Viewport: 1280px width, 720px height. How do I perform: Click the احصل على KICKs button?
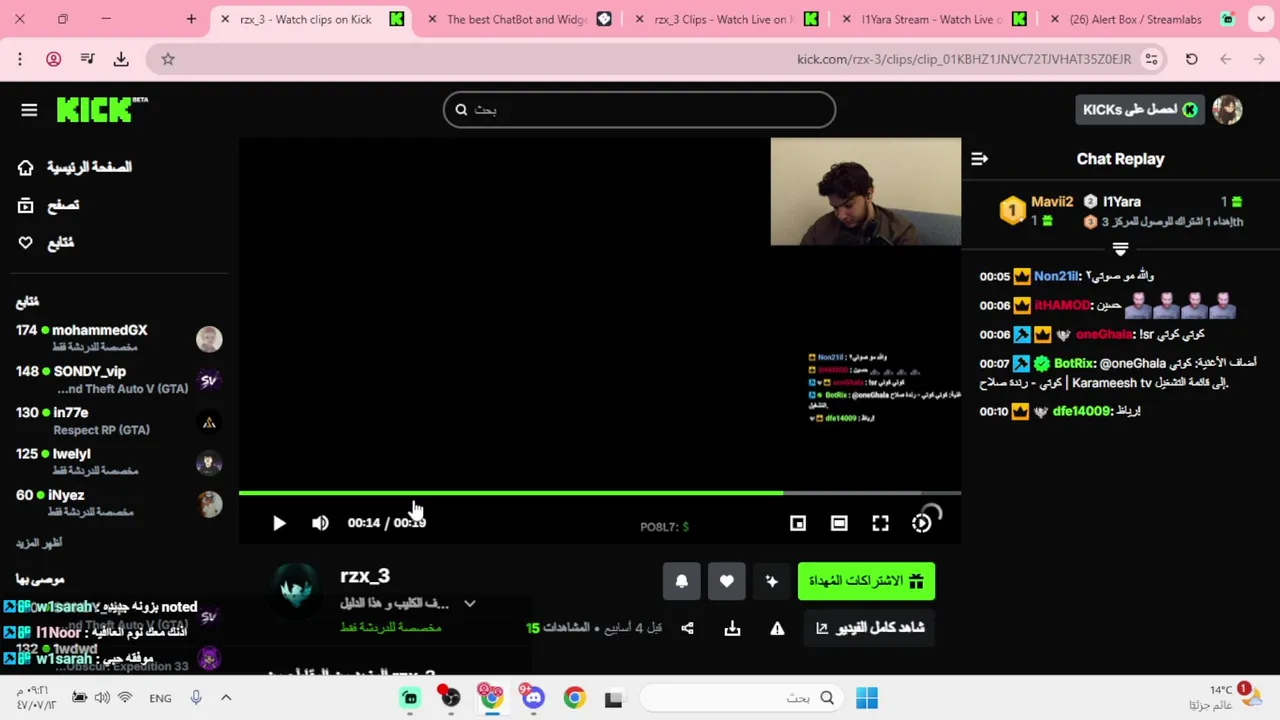[x=1139, y=110]
